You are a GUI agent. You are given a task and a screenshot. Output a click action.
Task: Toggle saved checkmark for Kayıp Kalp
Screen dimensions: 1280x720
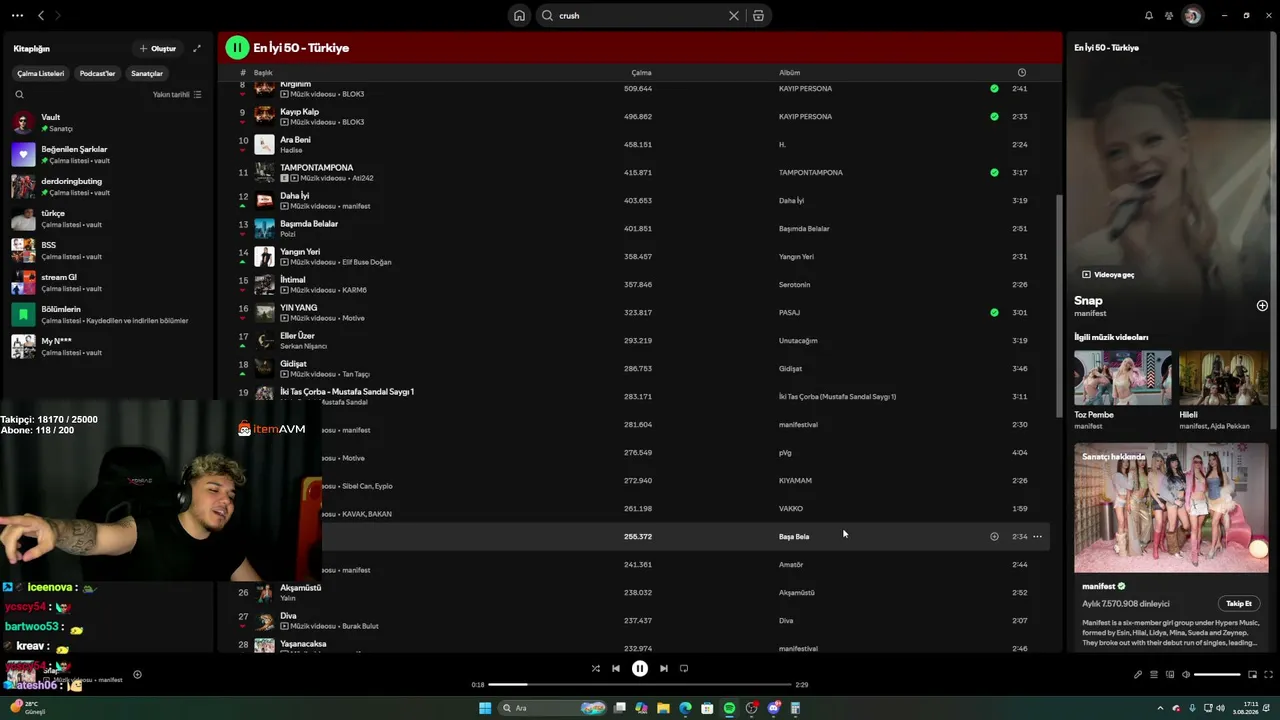tap(994, 116)
